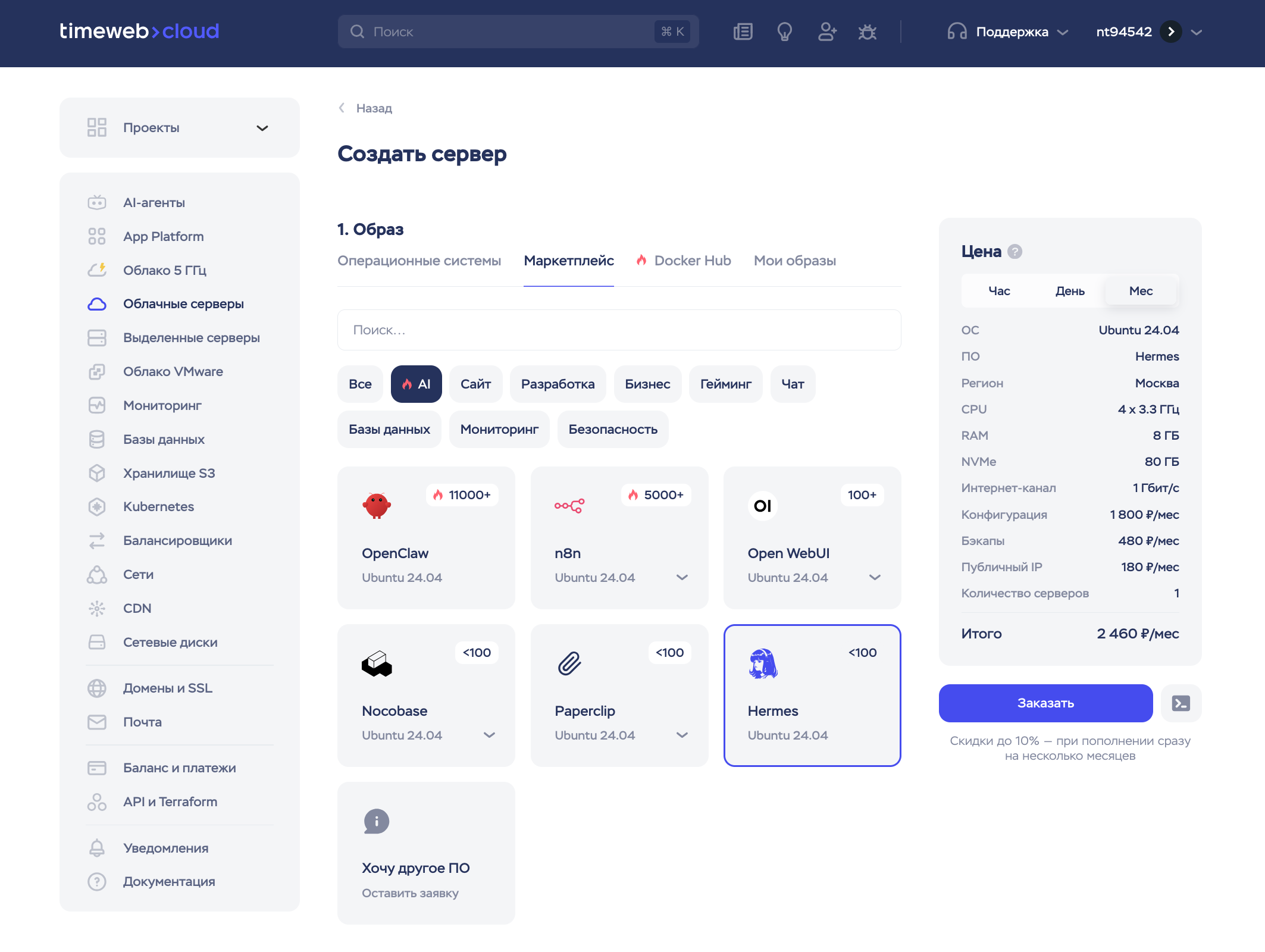Viewport: 1265px width, 952px height.
Task: Open the terminal icon next to Заказать
Action: [1181, 703]
